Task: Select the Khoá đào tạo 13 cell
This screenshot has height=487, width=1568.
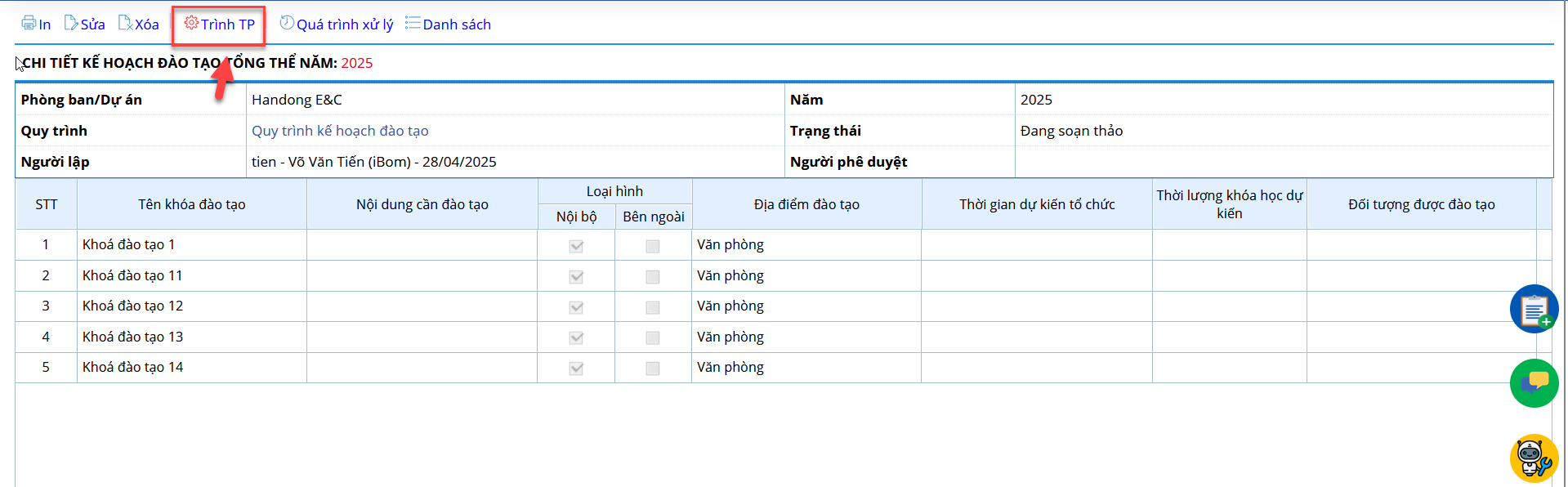Action: [192, 337]
